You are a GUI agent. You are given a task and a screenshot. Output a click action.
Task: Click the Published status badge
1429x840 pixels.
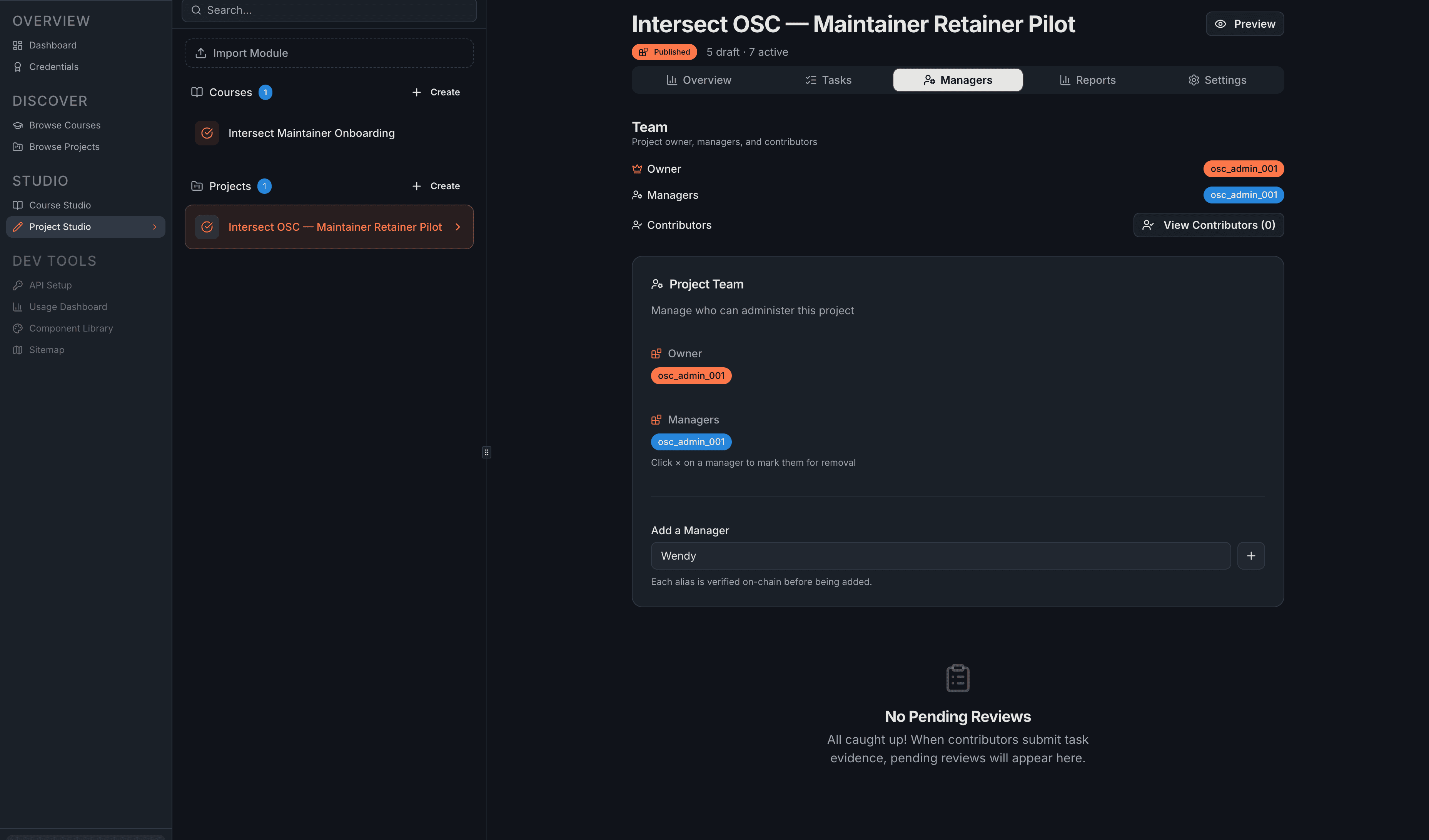664,52
